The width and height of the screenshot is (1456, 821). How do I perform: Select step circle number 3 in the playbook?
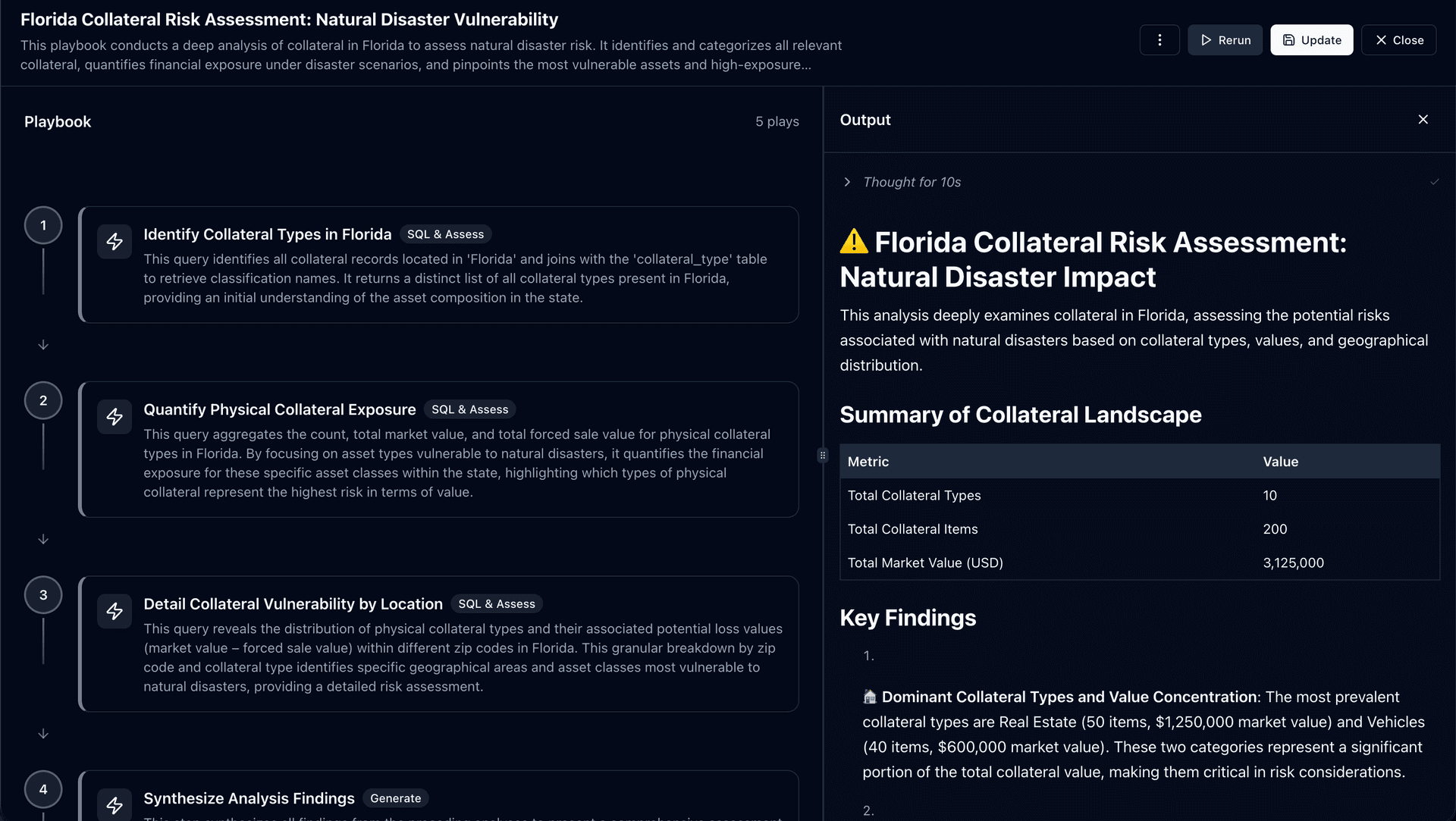coord(43,594)
